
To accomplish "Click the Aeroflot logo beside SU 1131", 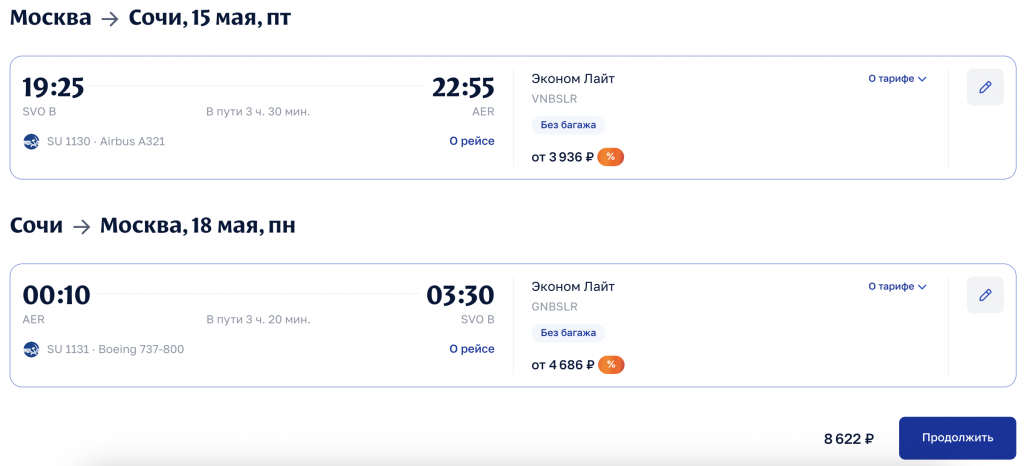I will click(x=31, y=349).
